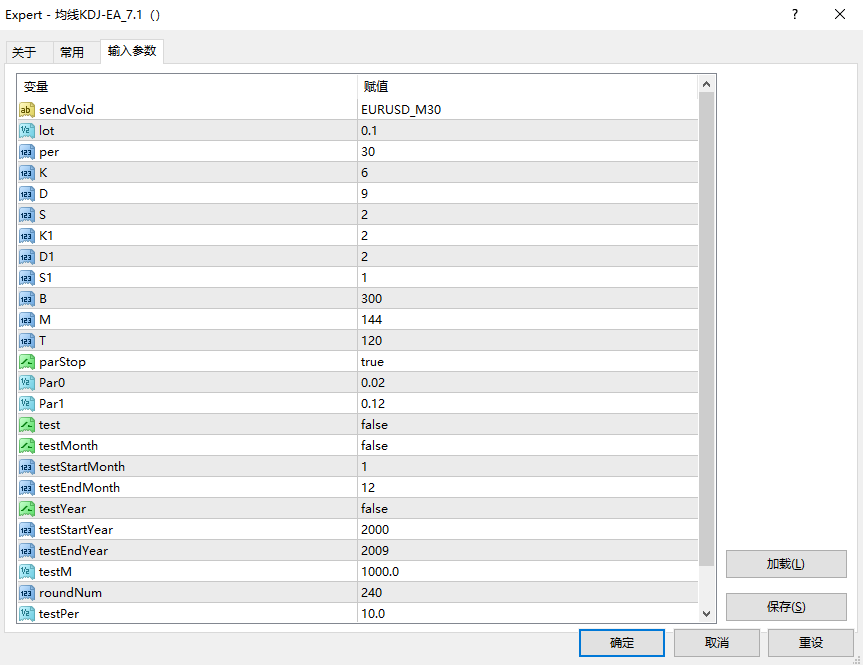Click the scroll down arrow of parameter list

[707, 613]
